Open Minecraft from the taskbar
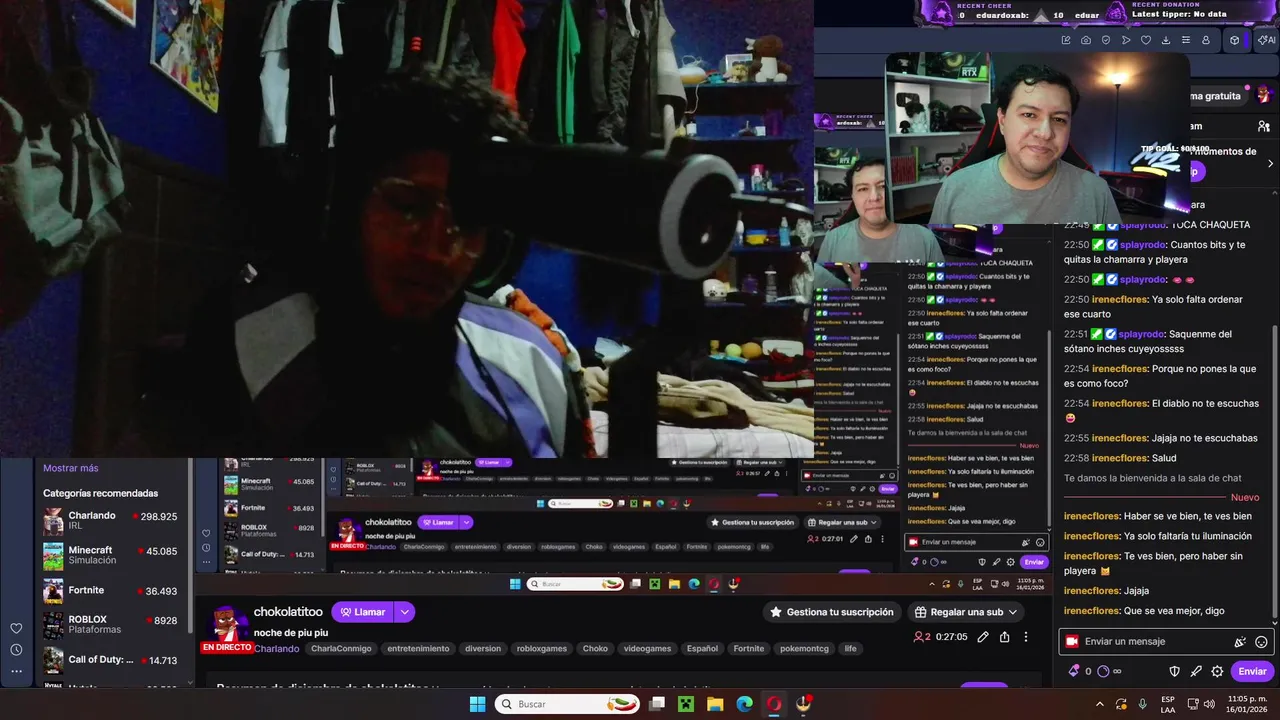Viewport: 1280px width, 720px height. tap(686, 704)
